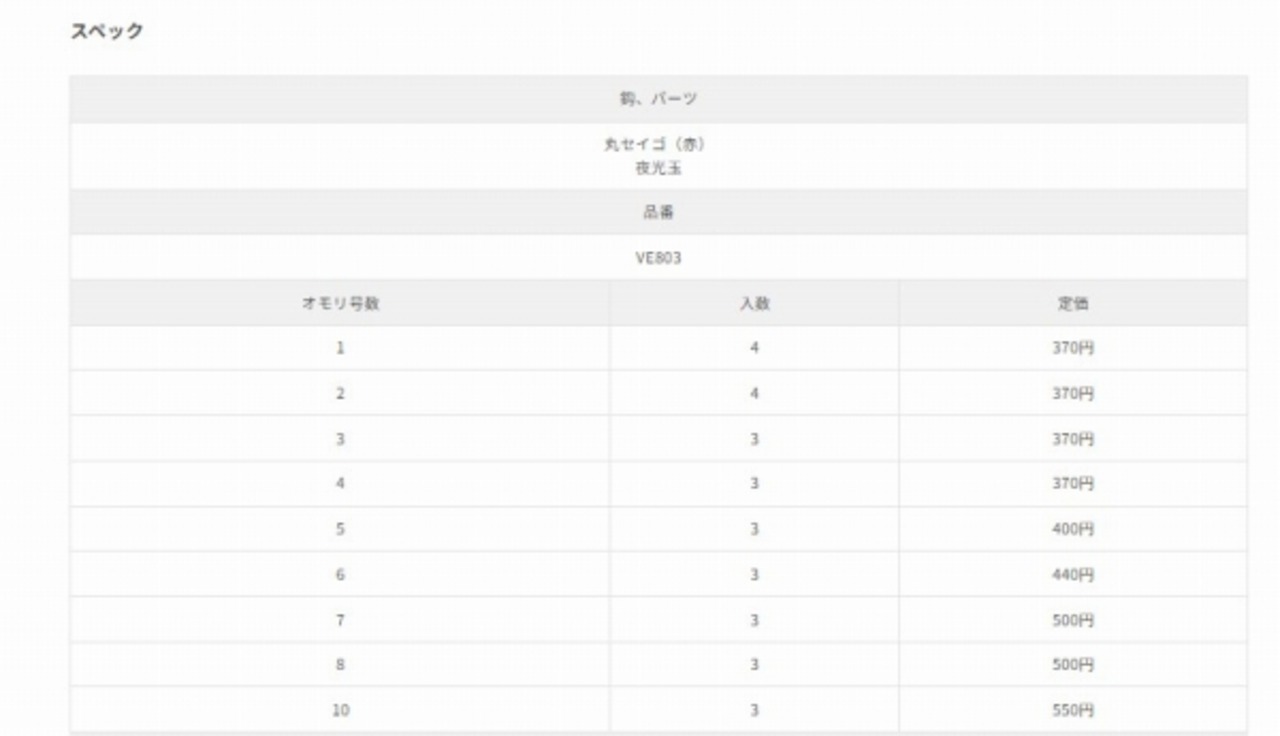Select the price cell for weight 3
1280x736 pixels.
point(1073,439)
